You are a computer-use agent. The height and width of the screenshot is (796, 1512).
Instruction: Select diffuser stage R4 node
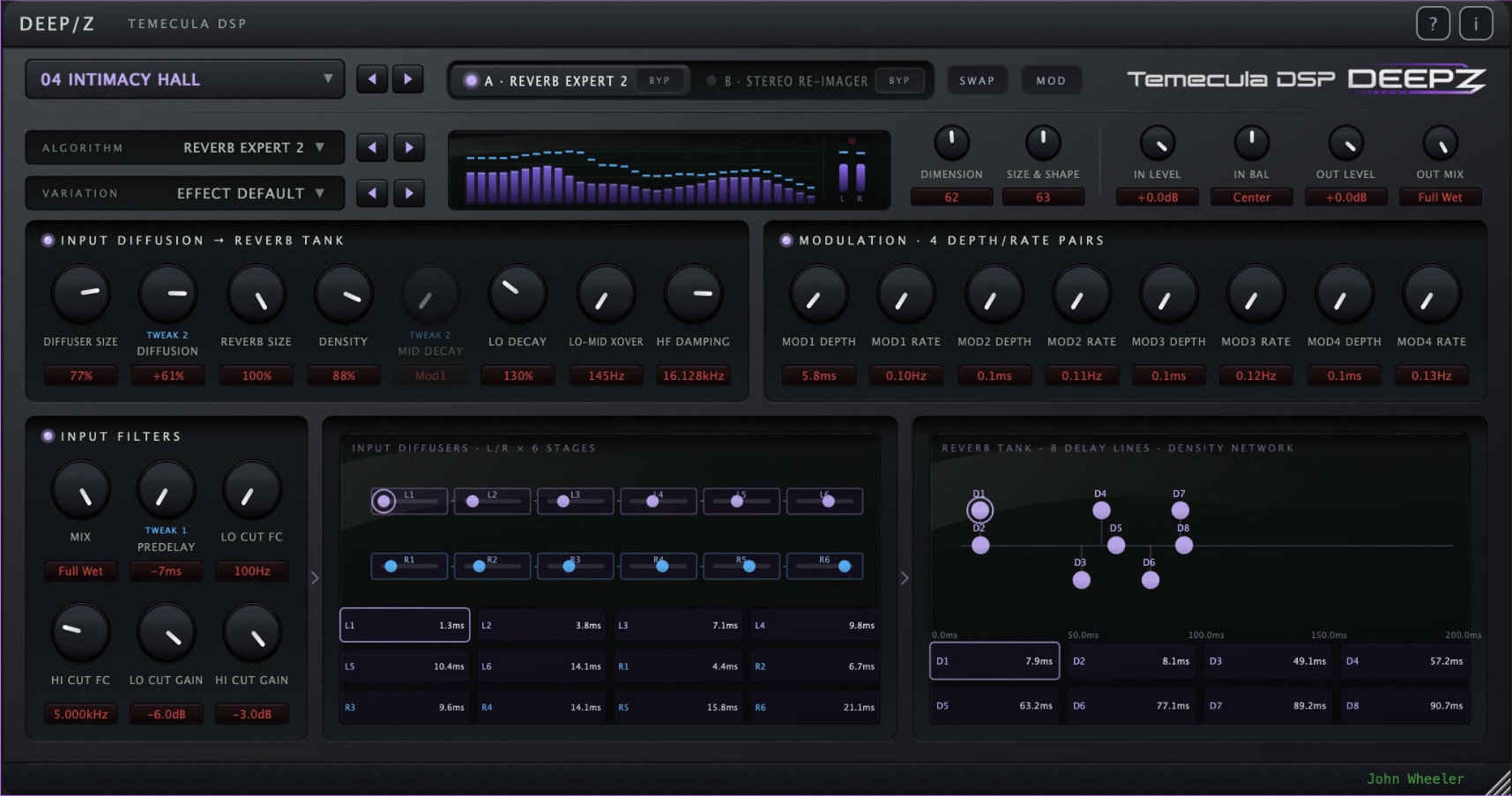661,566
